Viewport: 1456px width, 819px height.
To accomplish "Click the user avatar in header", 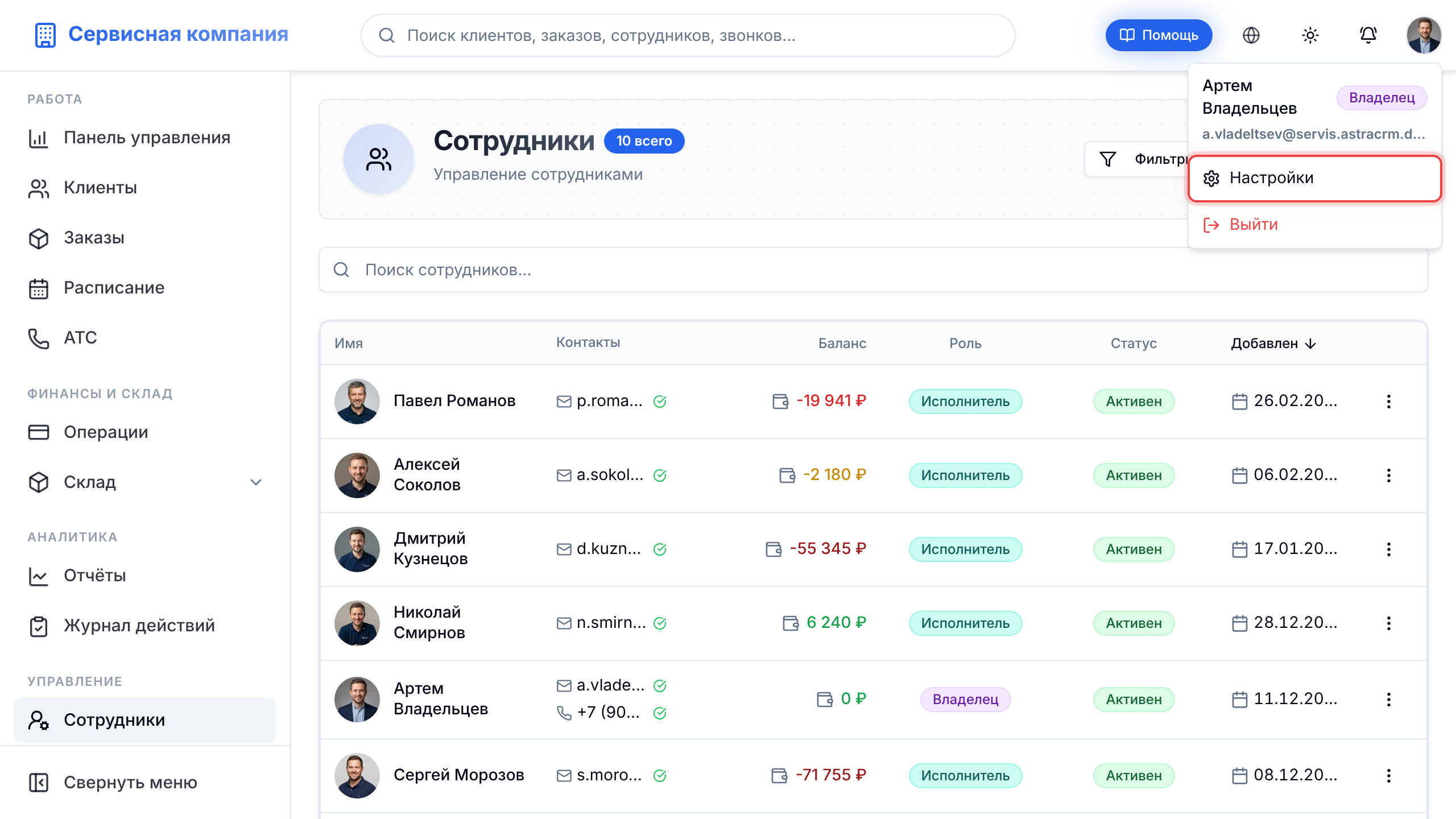I will (1424, 35).
